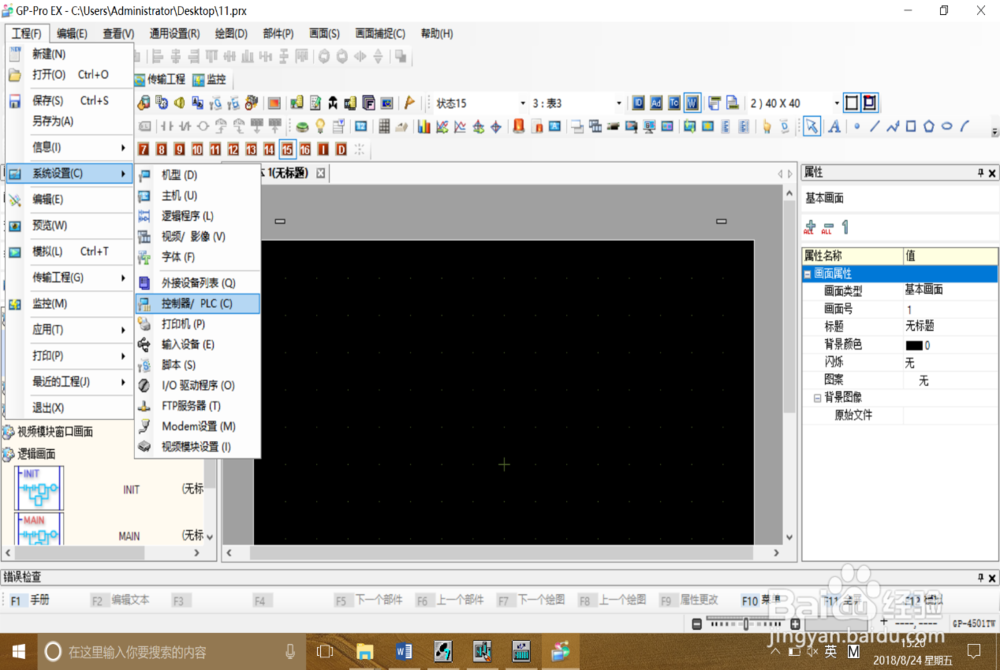Open File Explorer from the taskbar
Image resolution: width=1000 pixels, height=670 pixels.
(x=365, y=652)
